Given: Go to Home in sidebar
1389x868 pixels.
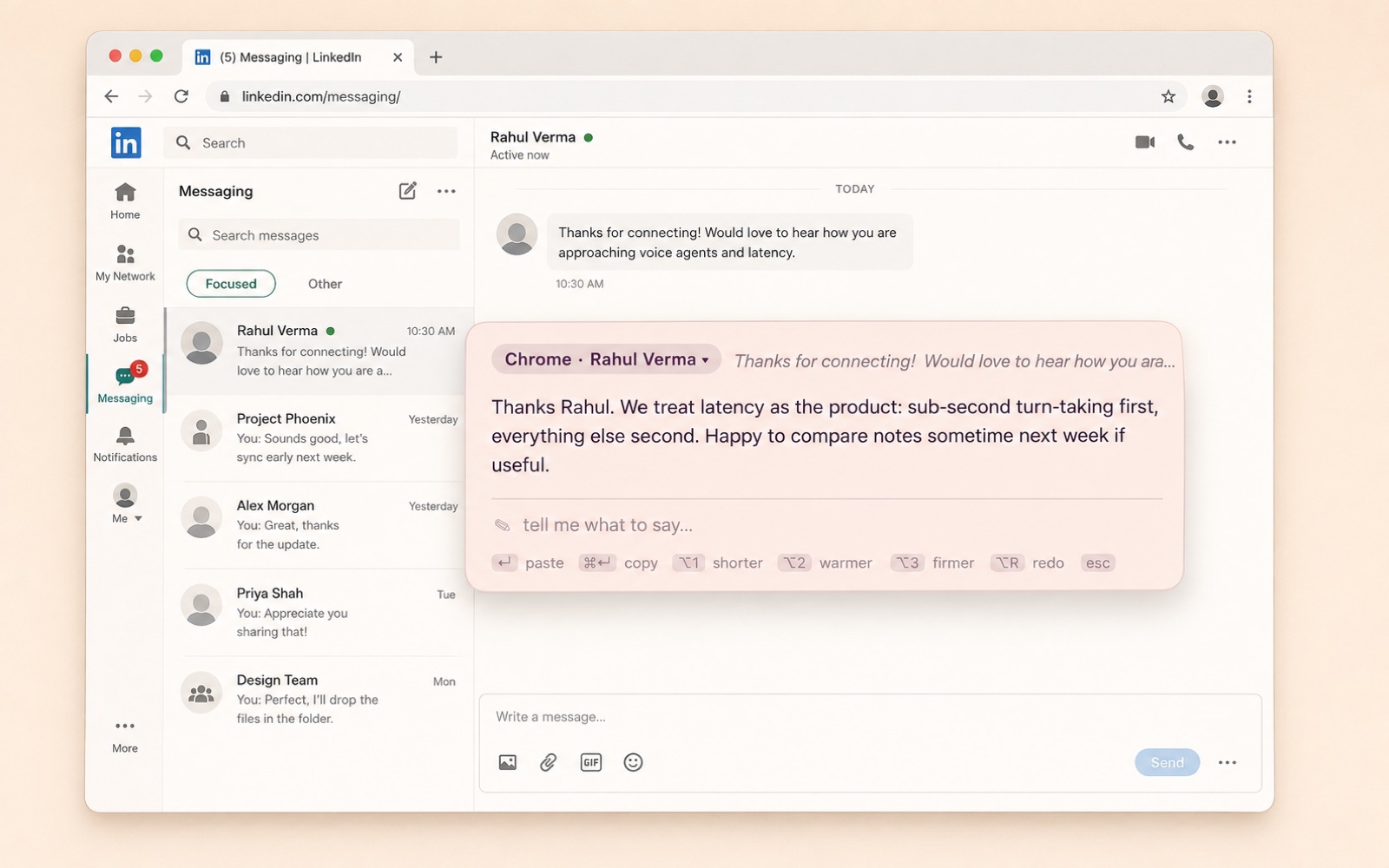Looking at the screenshot, I should click(x=125, y=201).
